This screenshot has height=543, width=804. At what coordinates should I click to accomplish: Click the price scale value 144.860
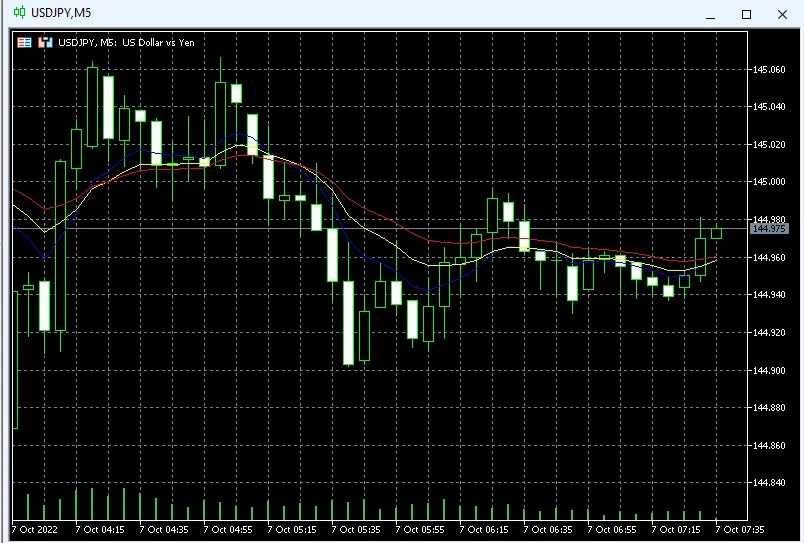click(769, 446)
